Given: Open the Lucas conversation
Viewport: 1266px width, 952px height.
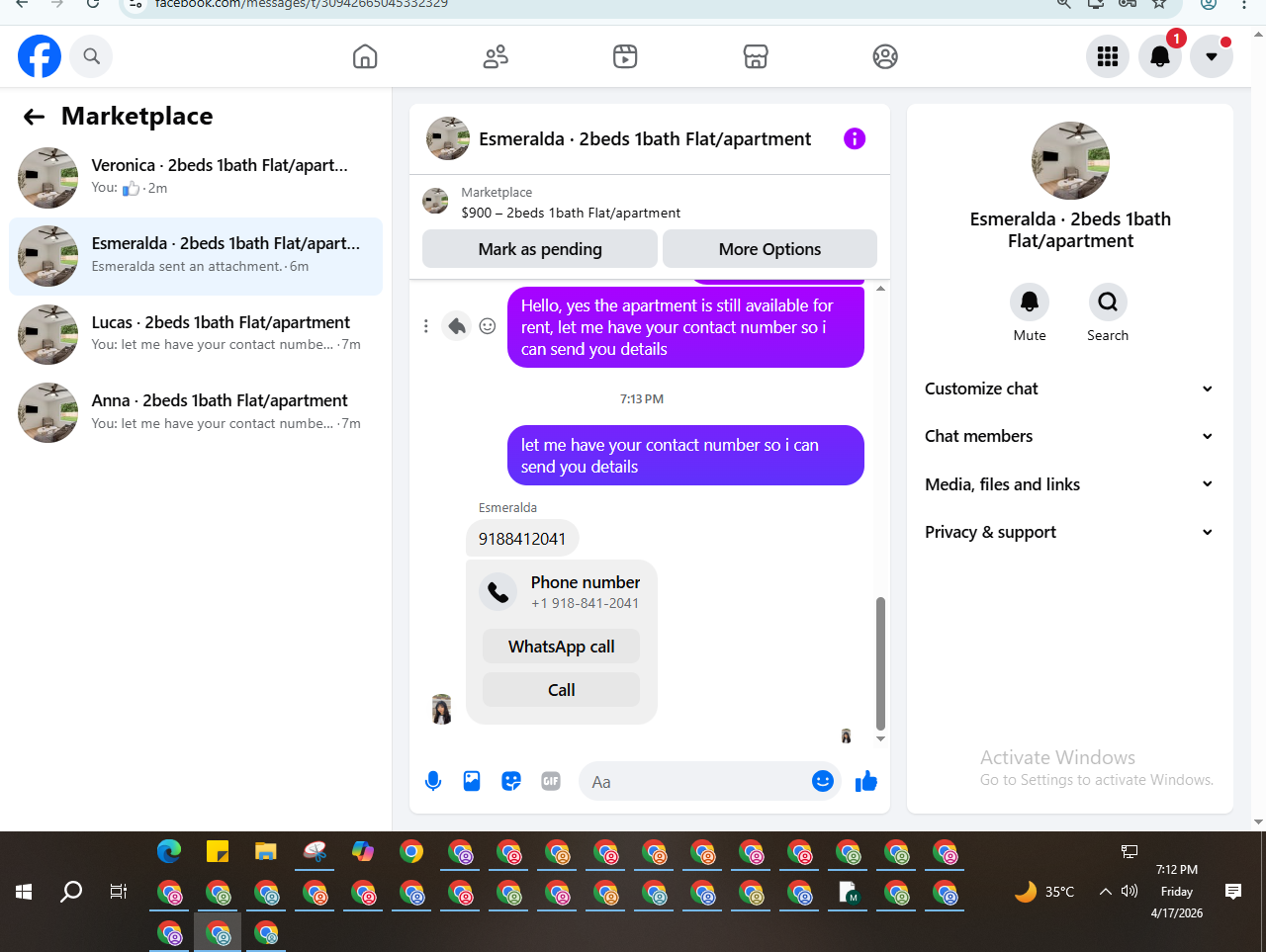Looking at the screenshot, I should (x=196, y=334).
